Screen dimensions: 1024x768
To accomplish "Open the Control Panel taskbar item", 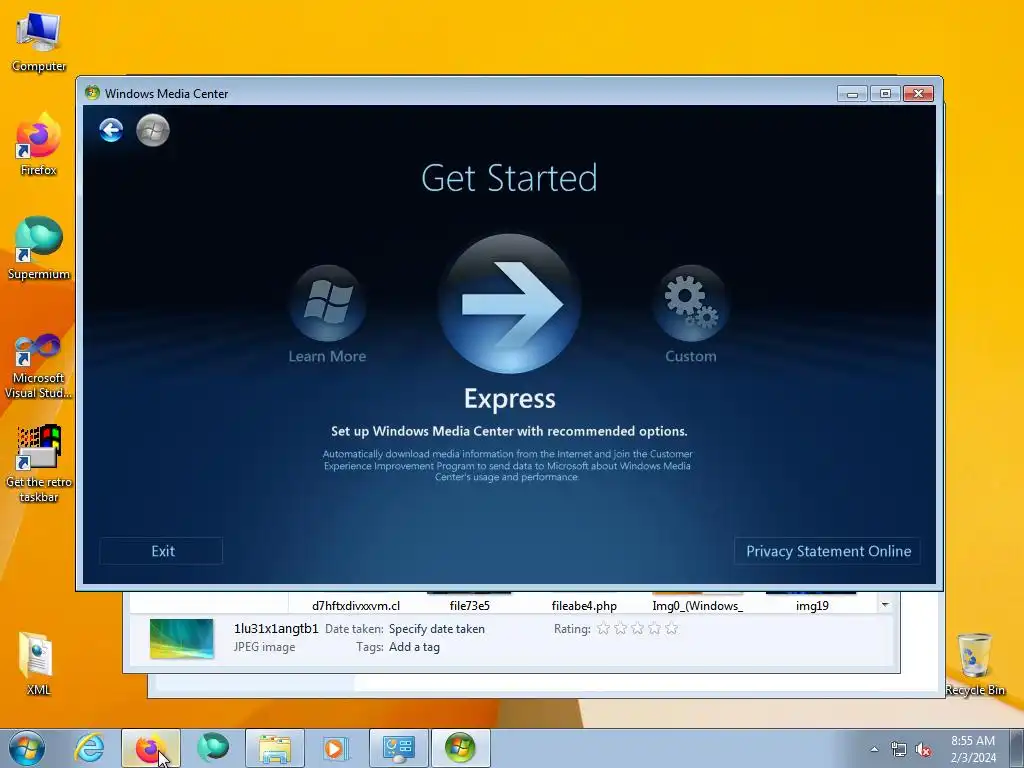I will click(399, 748).
